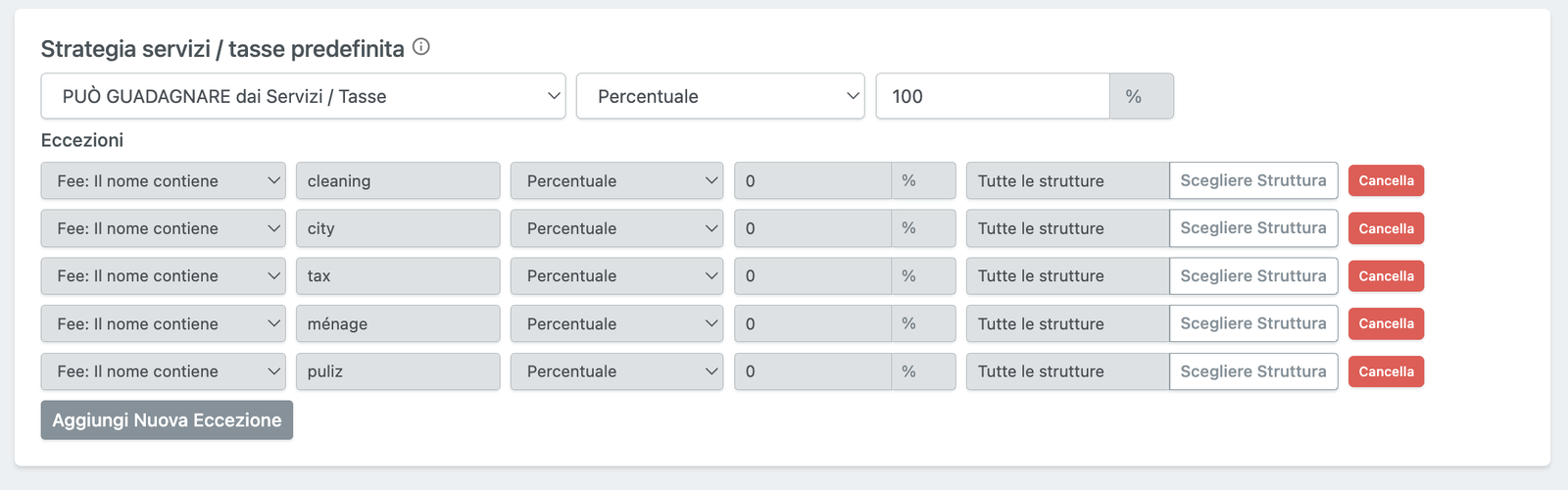This screenshot has width=1568, height=490.
Task: Click the cleaning exception text field
Action: coord(398,181)
